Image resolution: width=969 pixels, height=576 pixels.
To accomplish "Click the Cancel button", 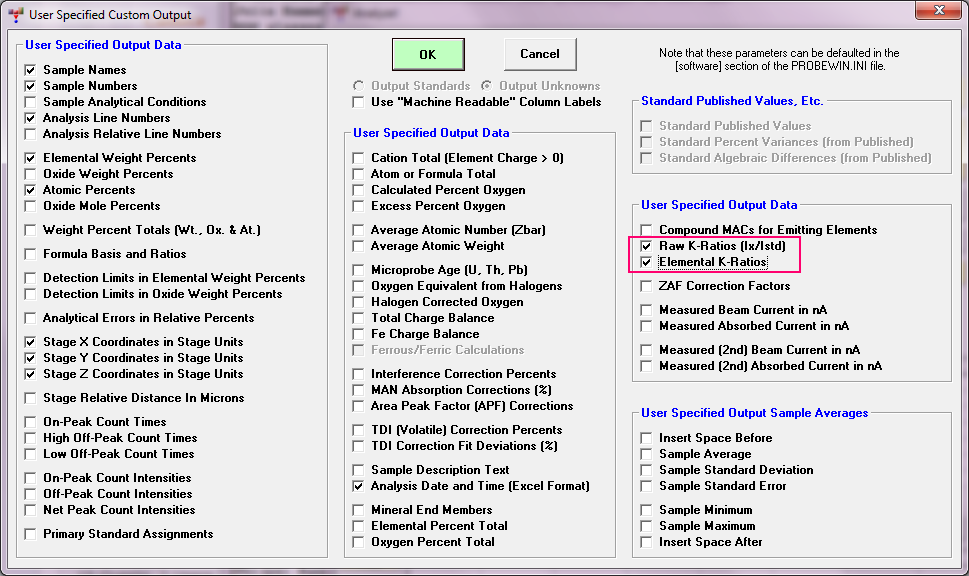I will (x=539, y=54).
